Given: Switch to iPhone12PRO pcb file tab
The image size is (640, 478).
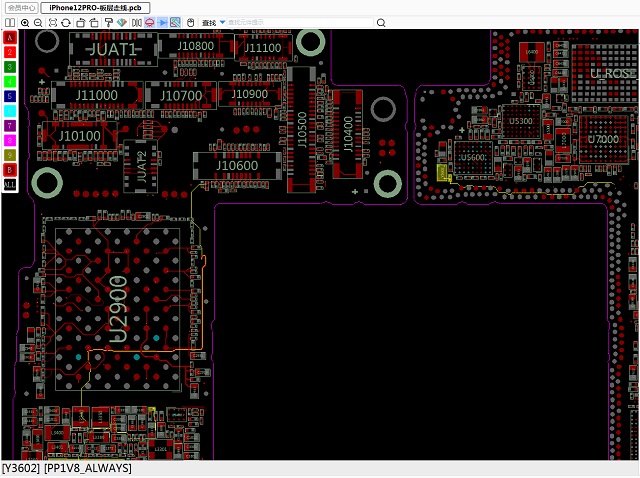Looking at the screenshot, I should (95, 7).
